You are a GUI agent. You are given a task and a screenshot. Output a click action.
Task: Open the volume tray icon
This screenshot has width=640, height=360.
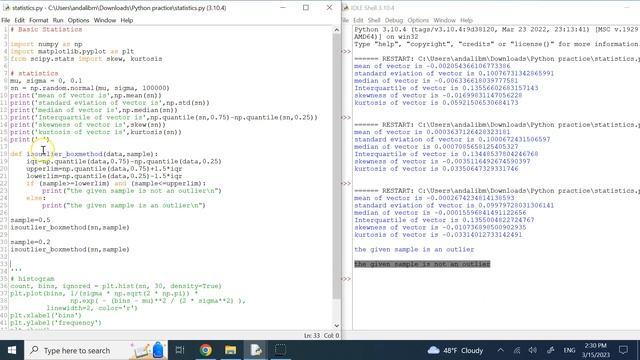click(x=533, y=350)
